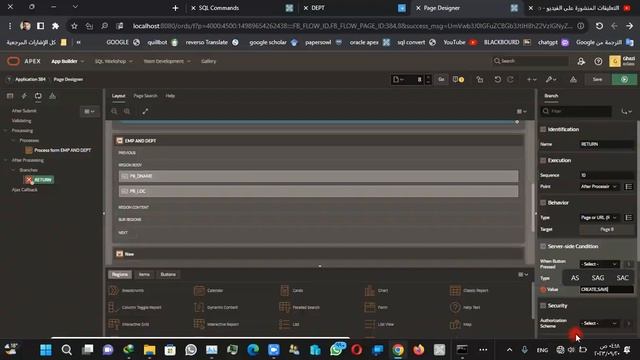Open the Create plus menu
Screen dimensions: 640x360
(x=531, y=80)
